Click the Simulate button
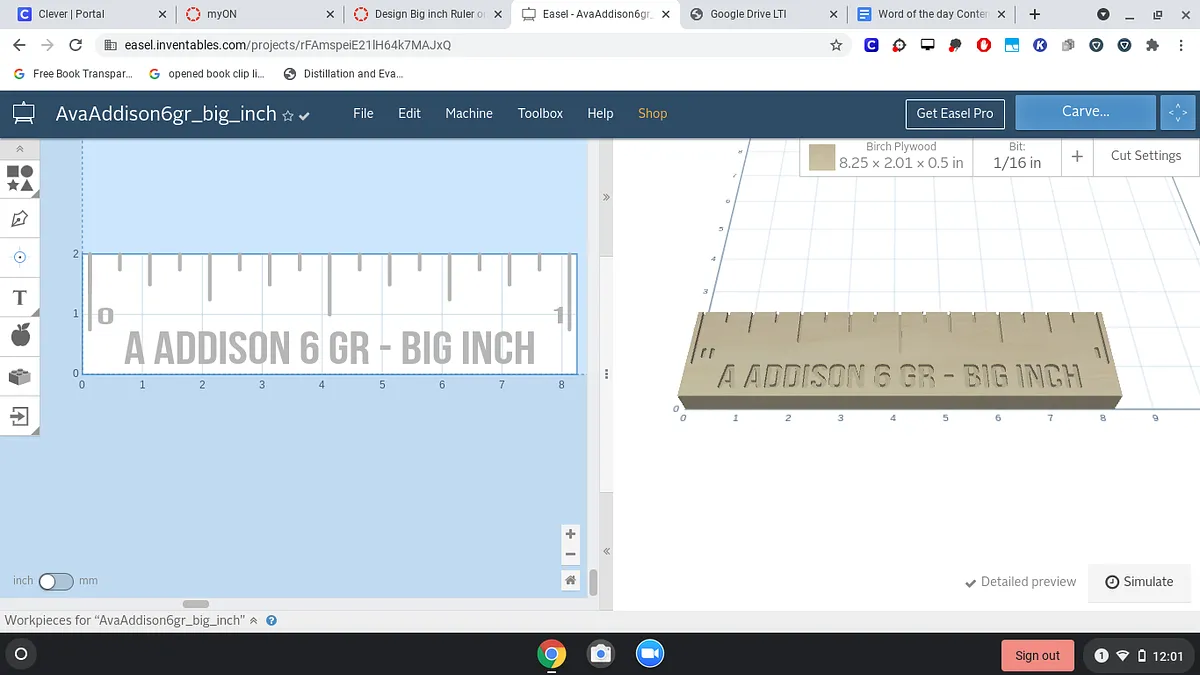1200x675 pixels. 1139,582
